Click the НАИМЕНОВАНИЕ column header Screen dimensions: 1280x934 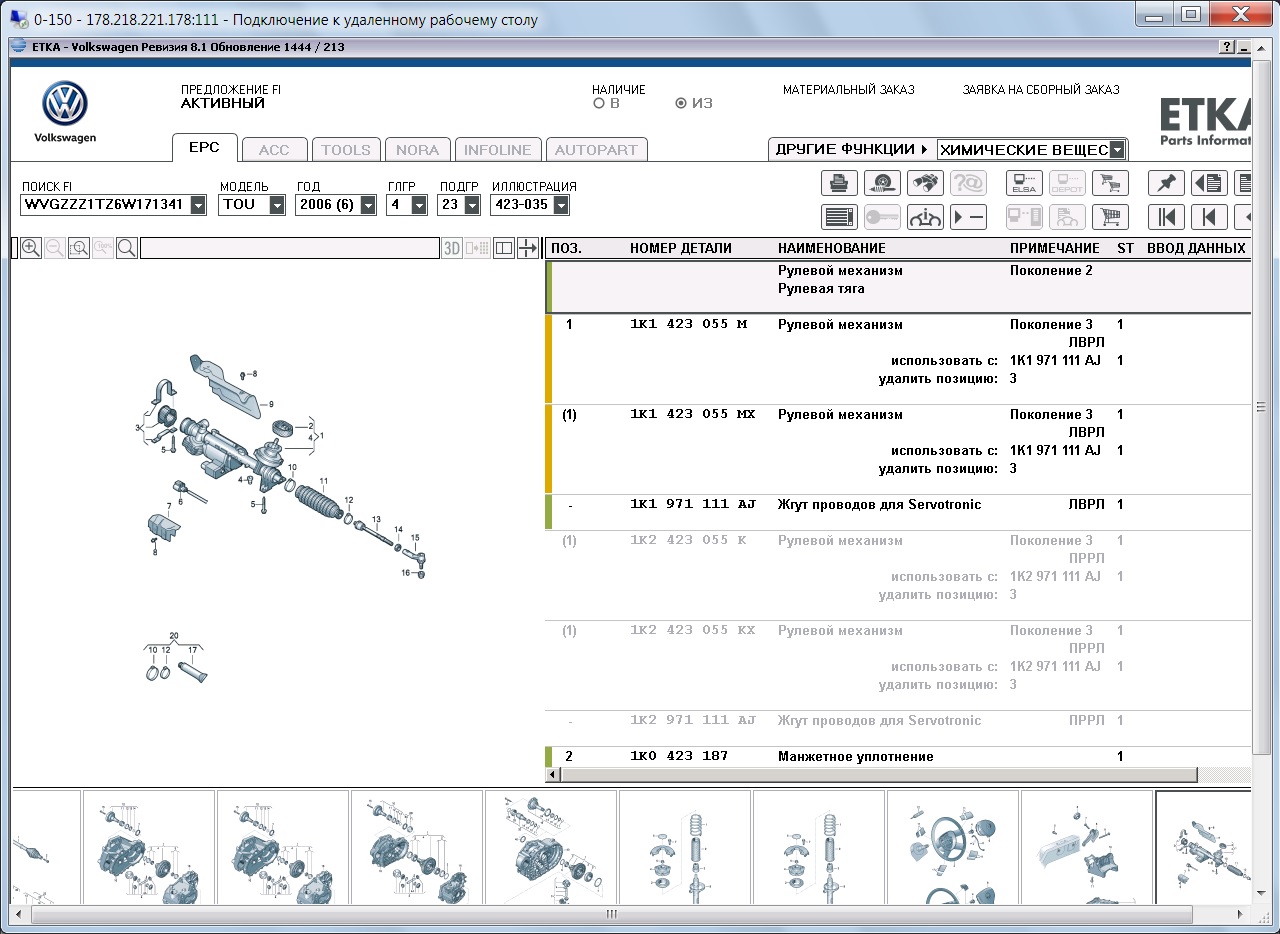[832, 248]
